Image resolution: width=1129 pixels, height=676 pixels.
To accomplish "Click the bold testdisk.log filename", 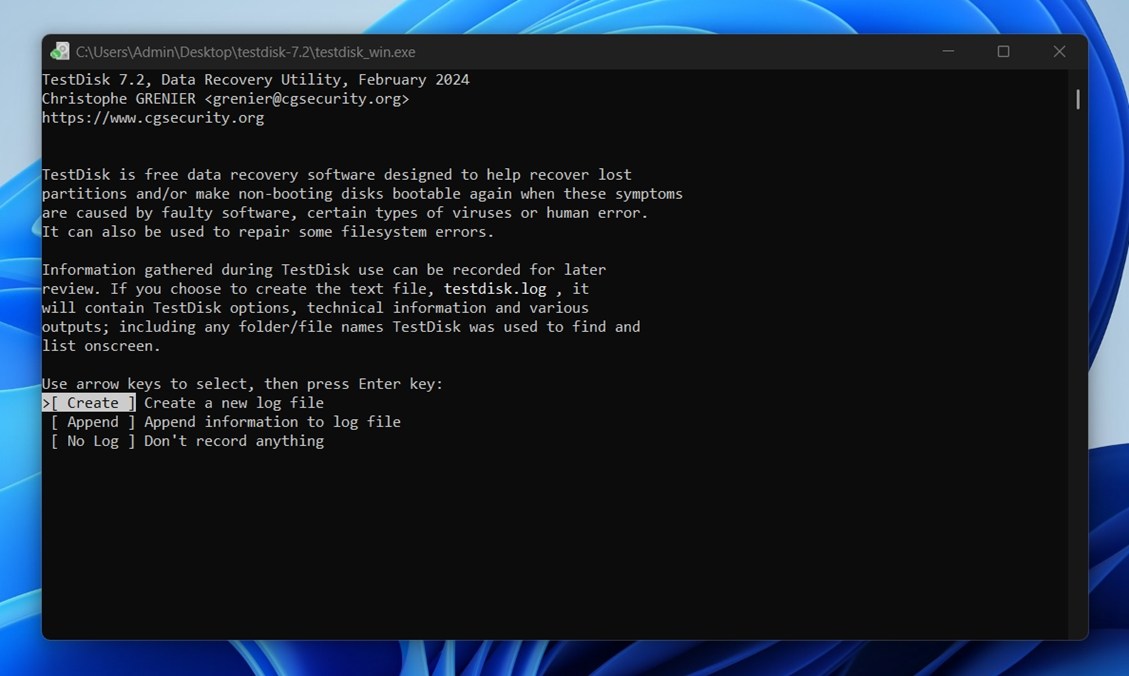I will pyautogui.click(x=495, y=289).
